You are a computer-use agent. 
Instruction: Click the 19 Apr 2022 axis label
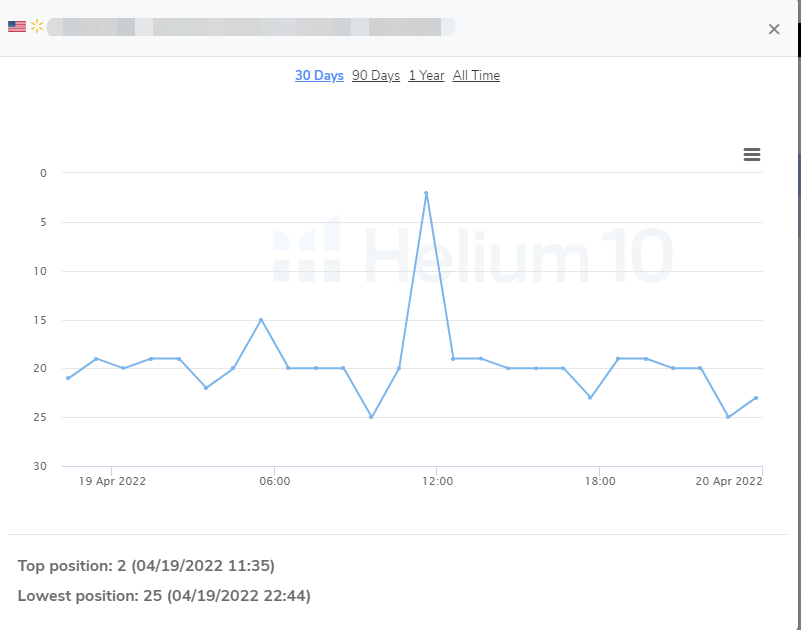(x=112, y=481)
